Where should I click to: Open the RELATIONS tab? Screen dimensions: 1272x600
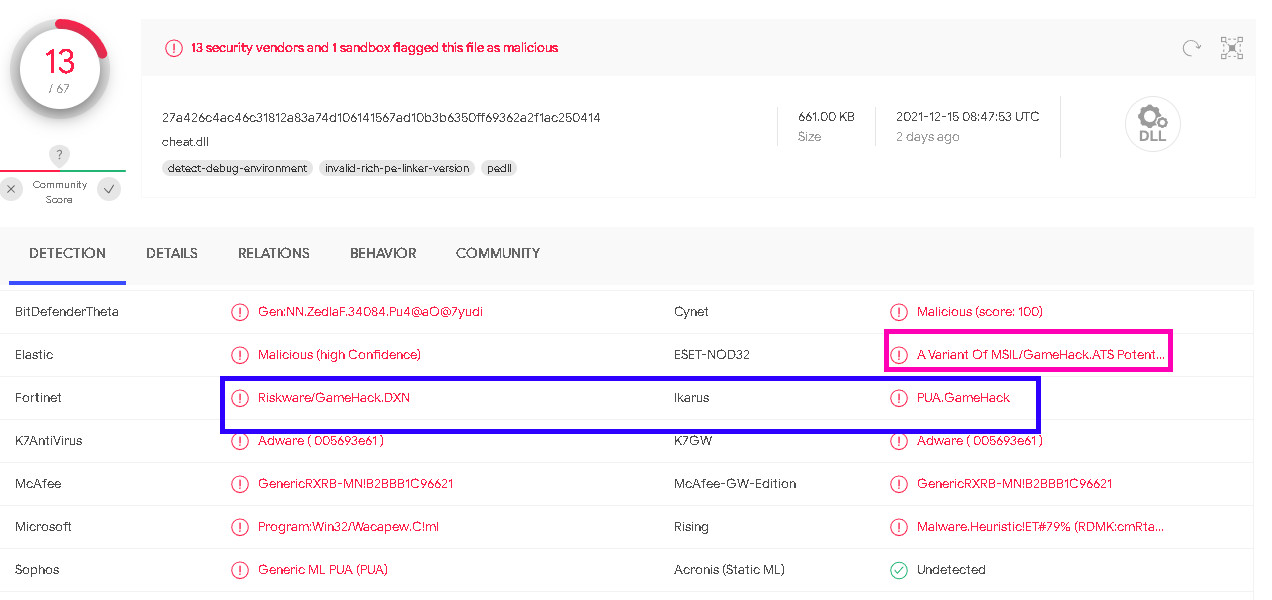pyautogui.click(x=274, y=254)
